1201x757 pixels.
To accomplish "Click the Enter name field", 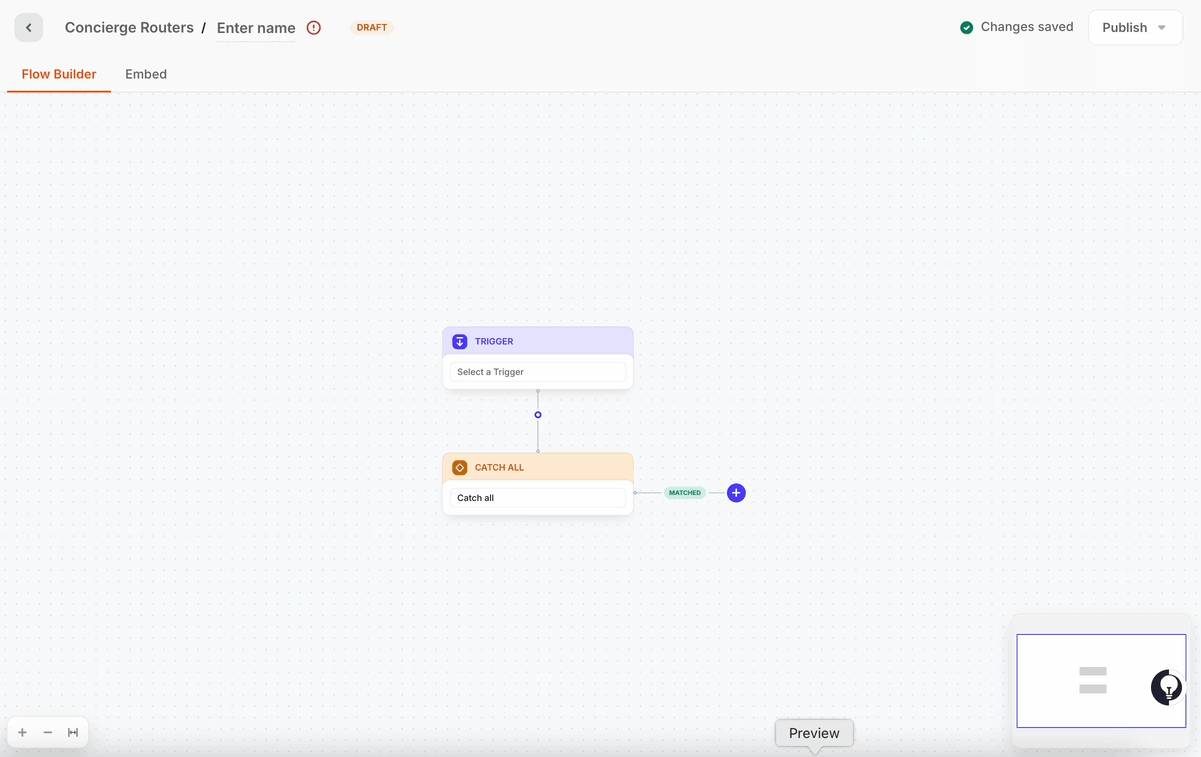I will click(256, 28).
